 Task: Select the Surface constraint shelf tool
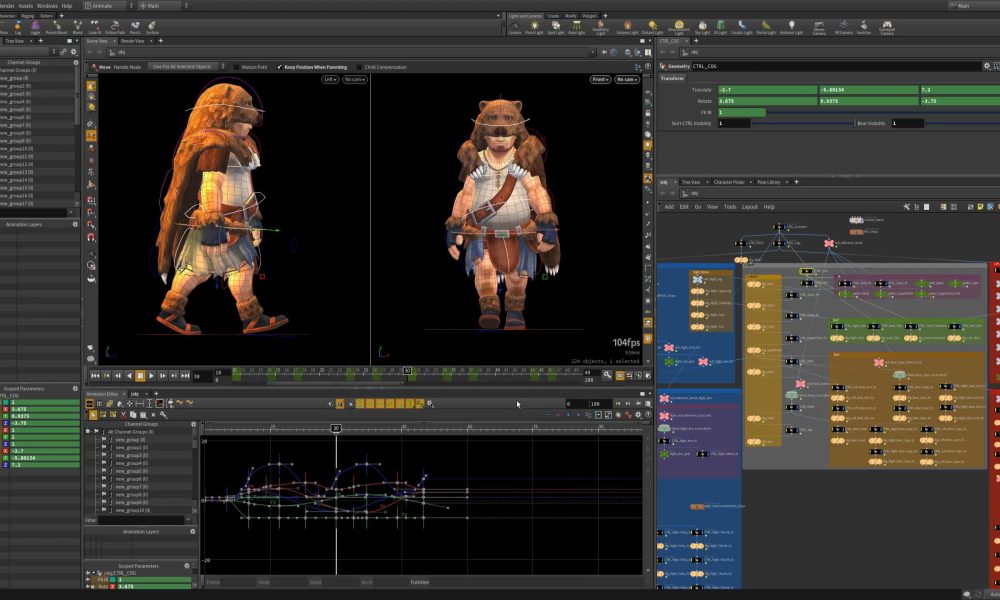pyautogui.click(x=152, y=27)
